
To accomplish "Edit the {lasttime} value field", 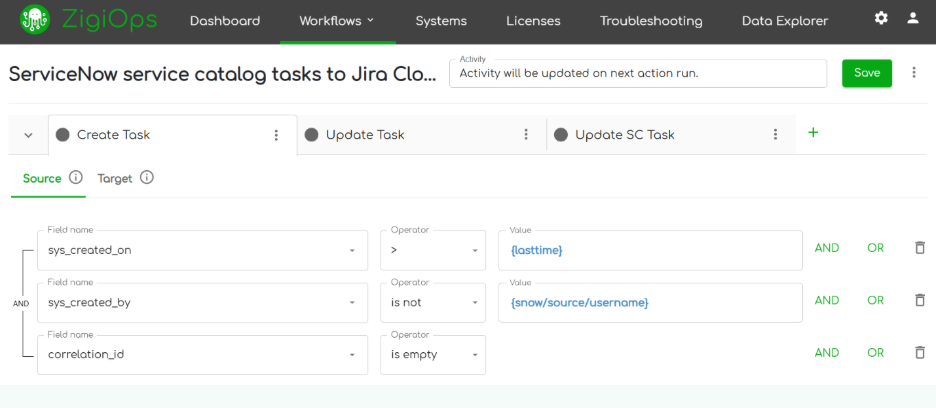I will click(x=650, y=250).
